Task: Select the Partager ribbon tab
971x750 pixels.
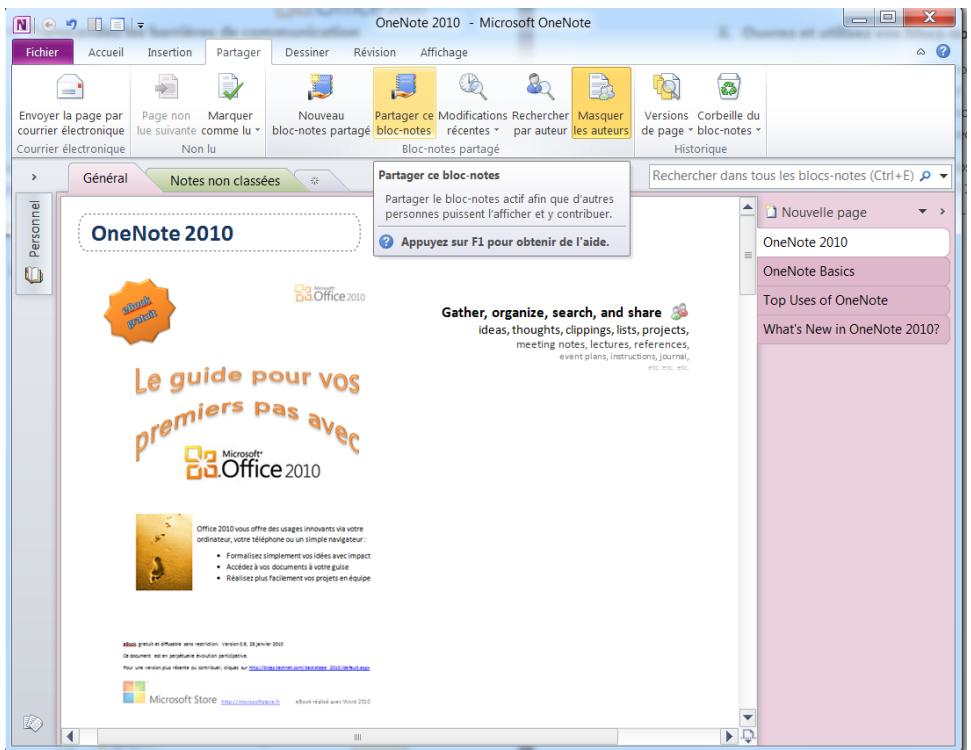Action: click(238, 52)
